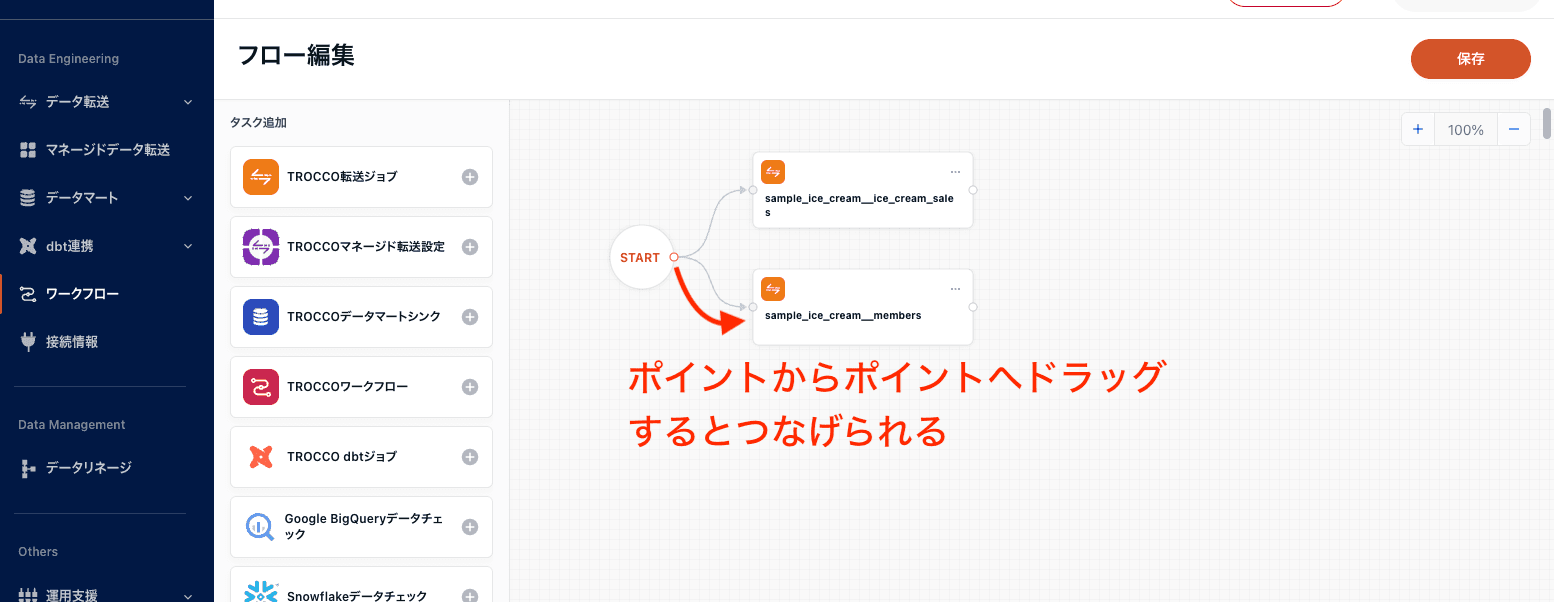
Task: Select the TROCCO転送ジョブ icon in task panel
Action: click(260, 177)
